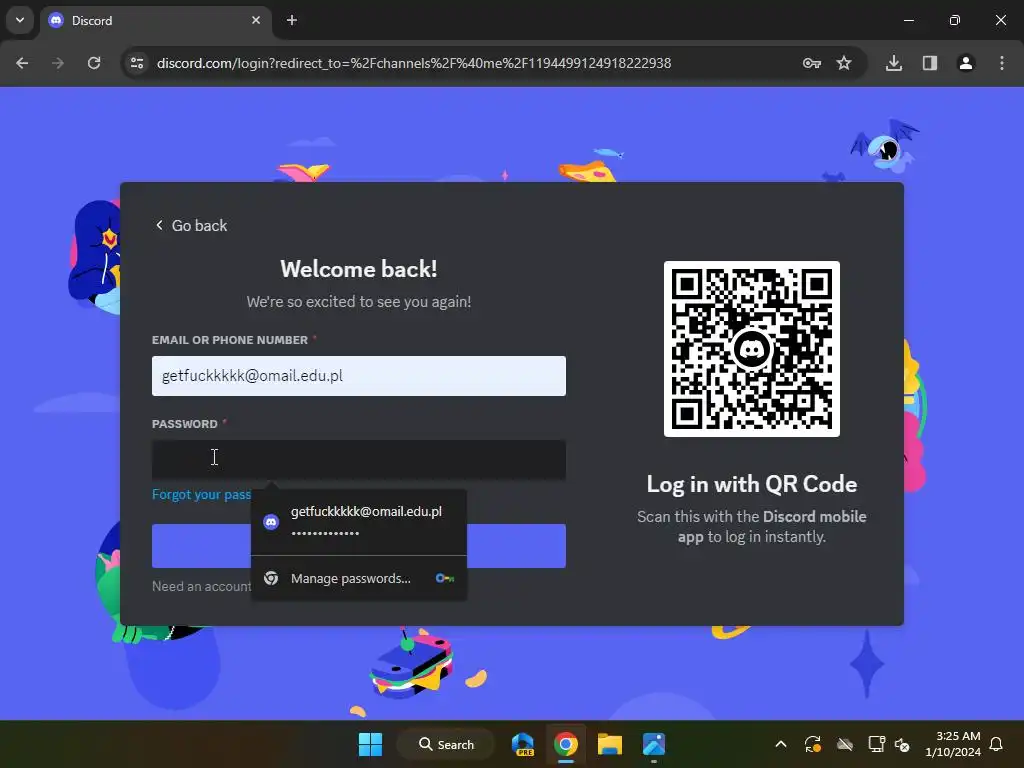Open network display tray icon
The image size is (1024, 768).
click(x=876, y=744)
